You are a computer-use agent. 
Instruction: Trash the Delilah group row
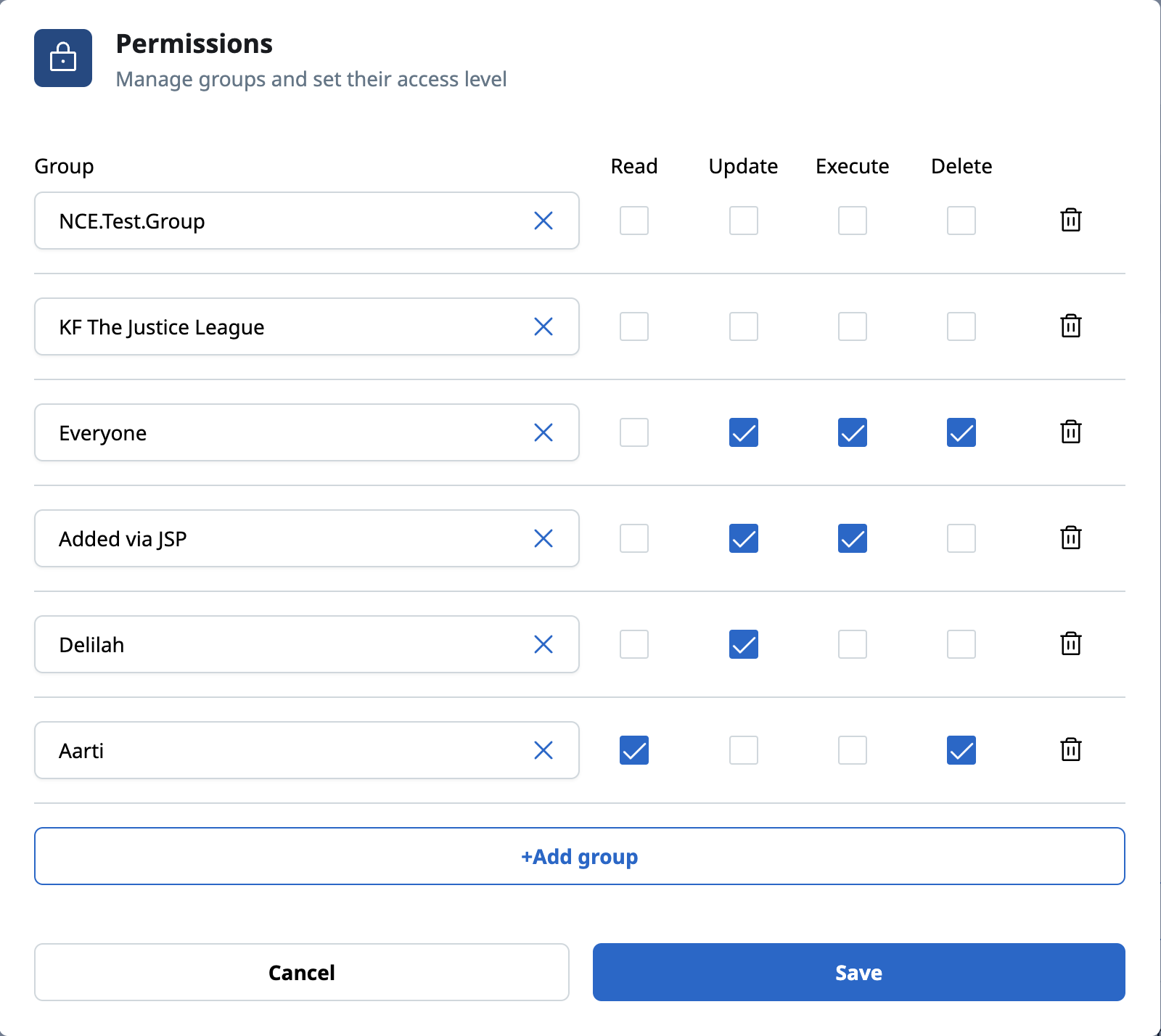click(1071, 644)
